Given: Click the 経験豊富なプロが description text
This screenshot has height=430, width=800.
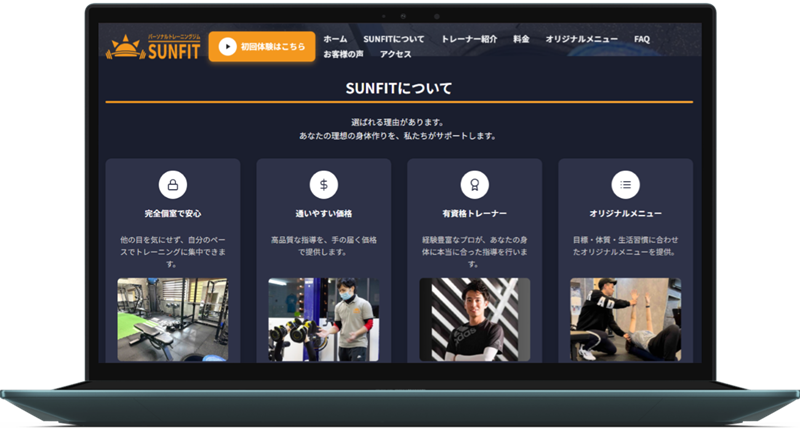Looking at the screenshot, I should pyautogui.click(x=474, y=251).
